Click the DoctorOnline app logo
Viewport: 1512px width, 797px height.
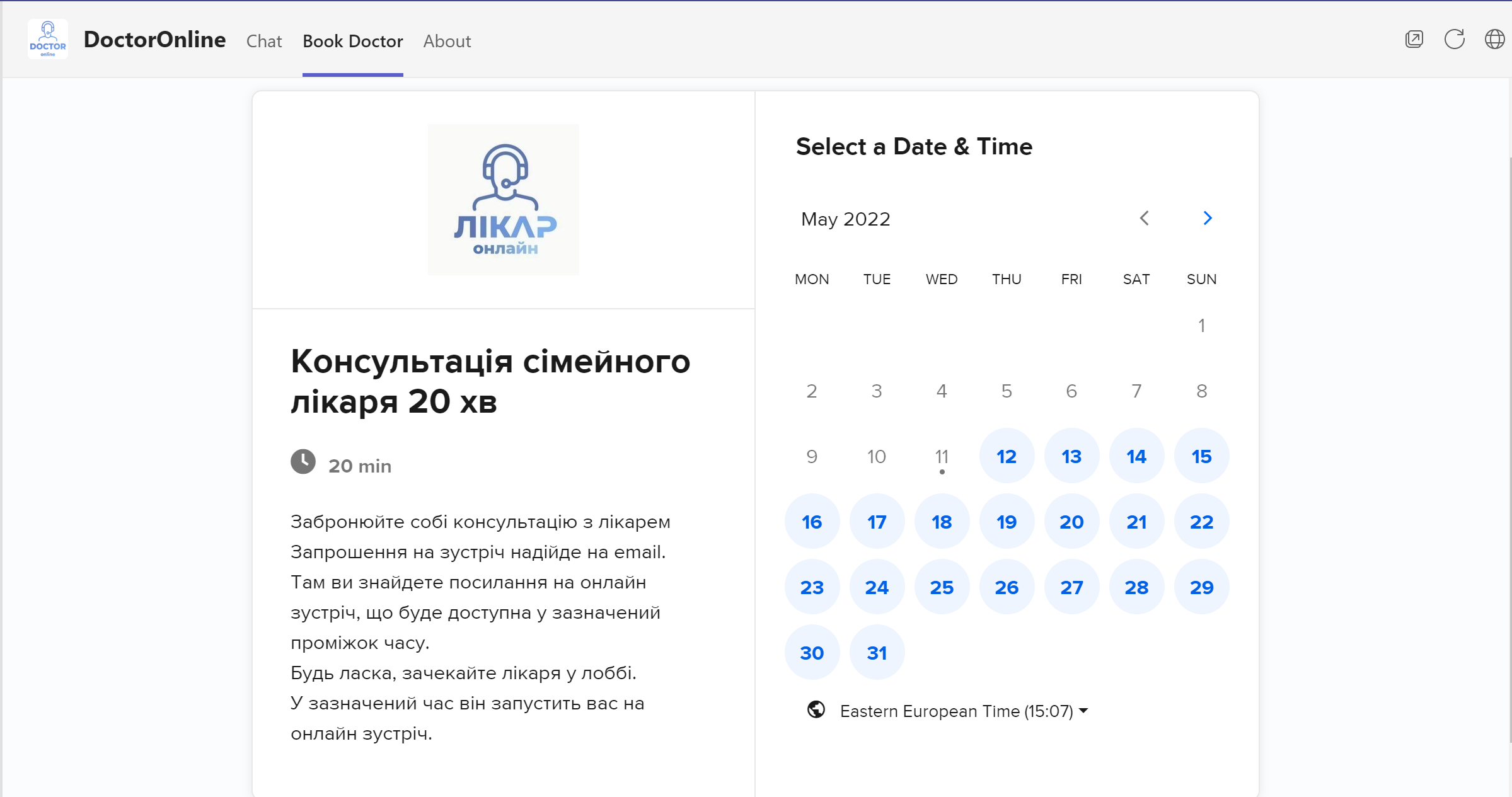[48, 39]
